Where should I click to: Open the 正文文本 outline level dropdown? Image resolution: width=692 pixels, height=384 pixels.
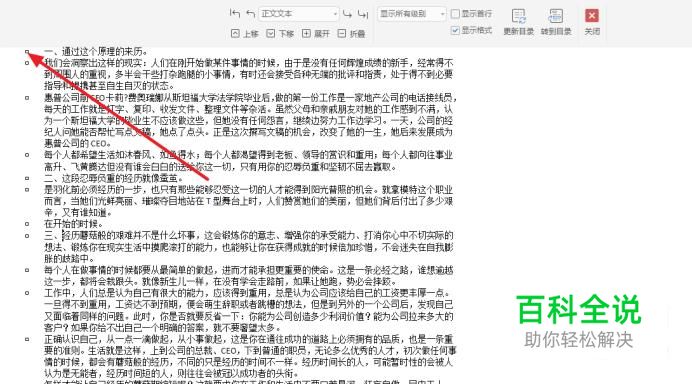(298, 14)
